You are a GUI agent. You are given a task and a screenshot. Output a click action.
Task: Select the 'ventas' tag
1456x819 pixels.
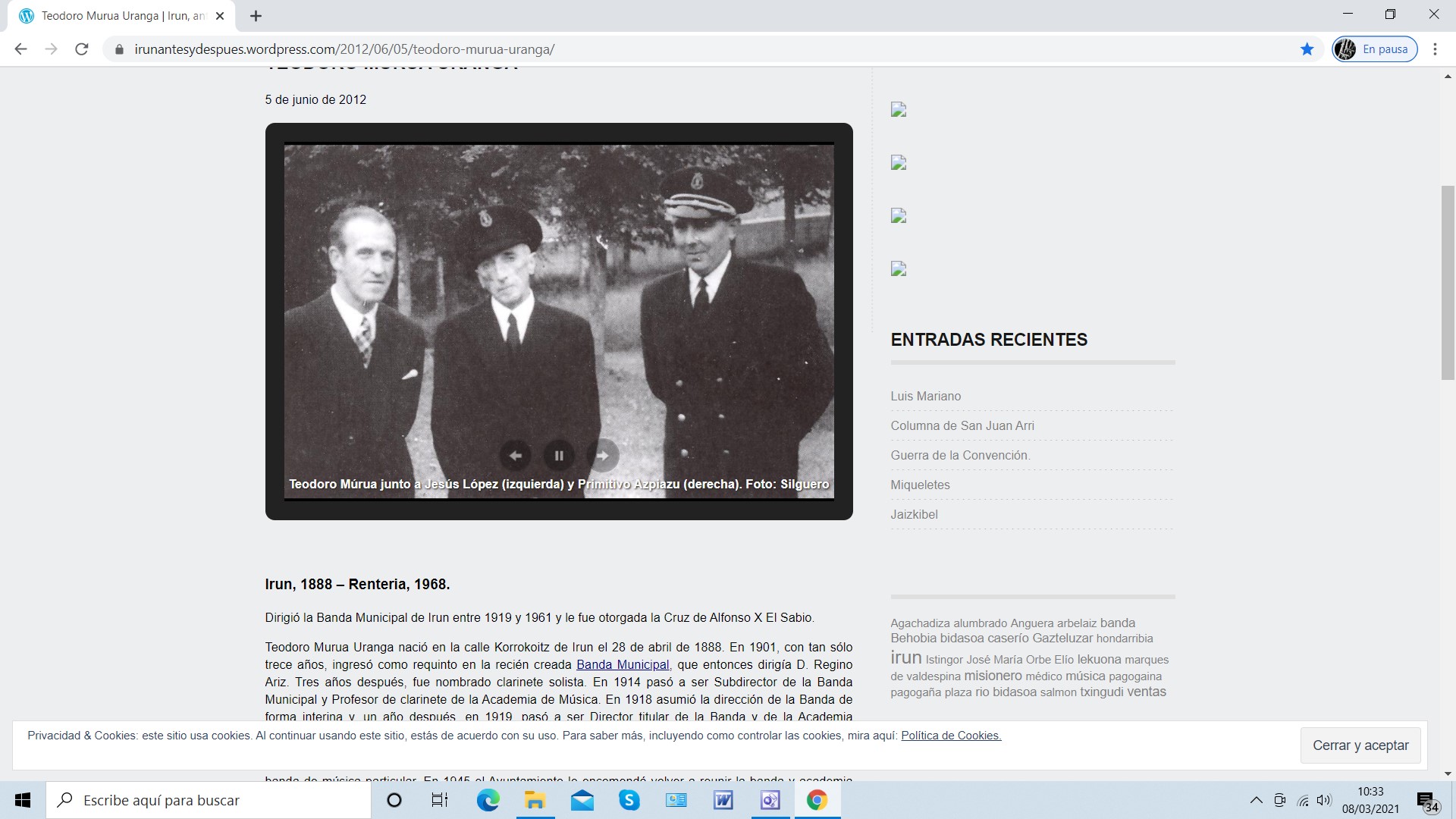(x=1147, y=692)
